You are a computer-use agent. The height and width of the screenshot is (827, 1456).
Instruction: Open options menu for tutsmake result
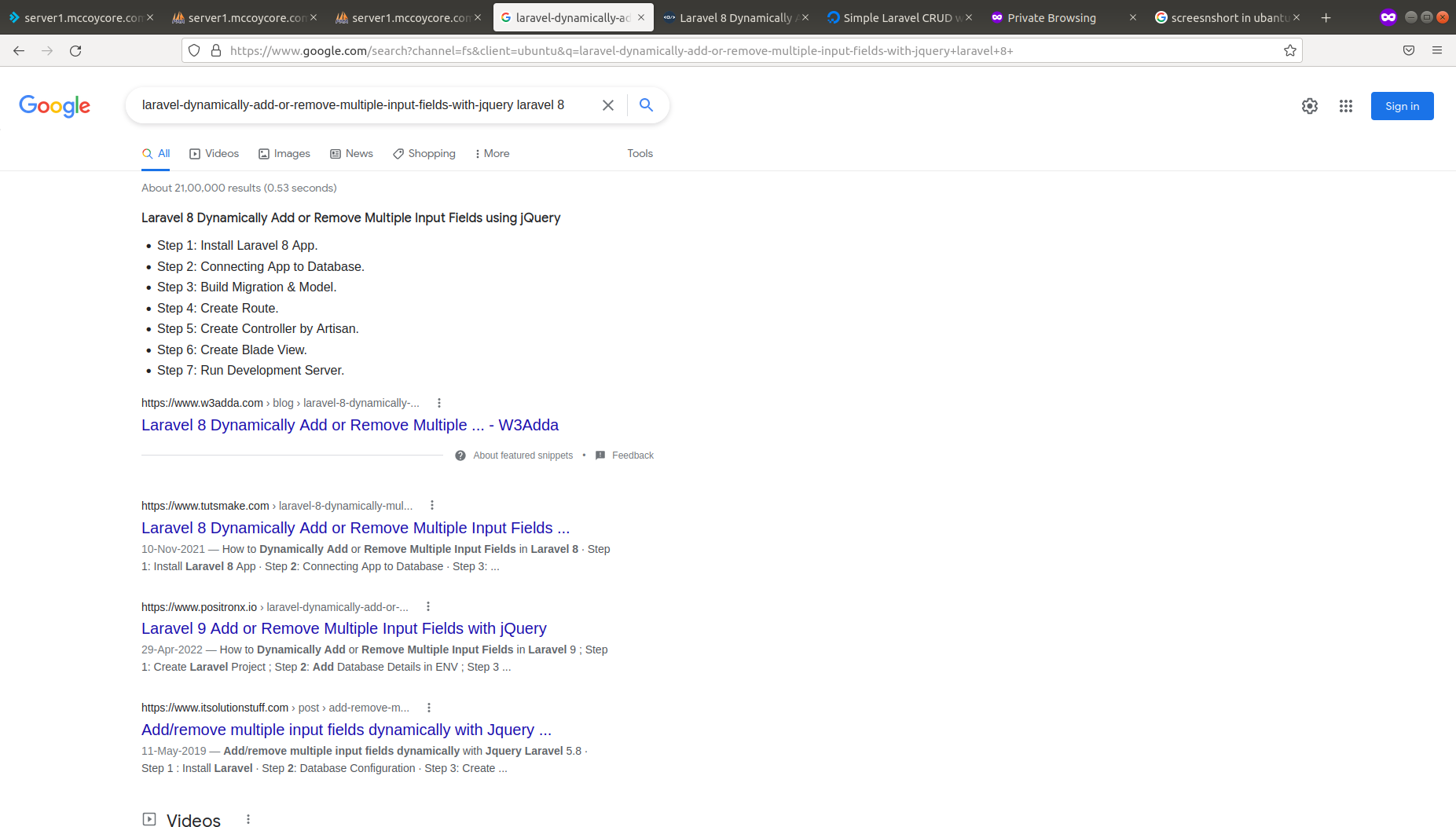click(x=432, y=506)
